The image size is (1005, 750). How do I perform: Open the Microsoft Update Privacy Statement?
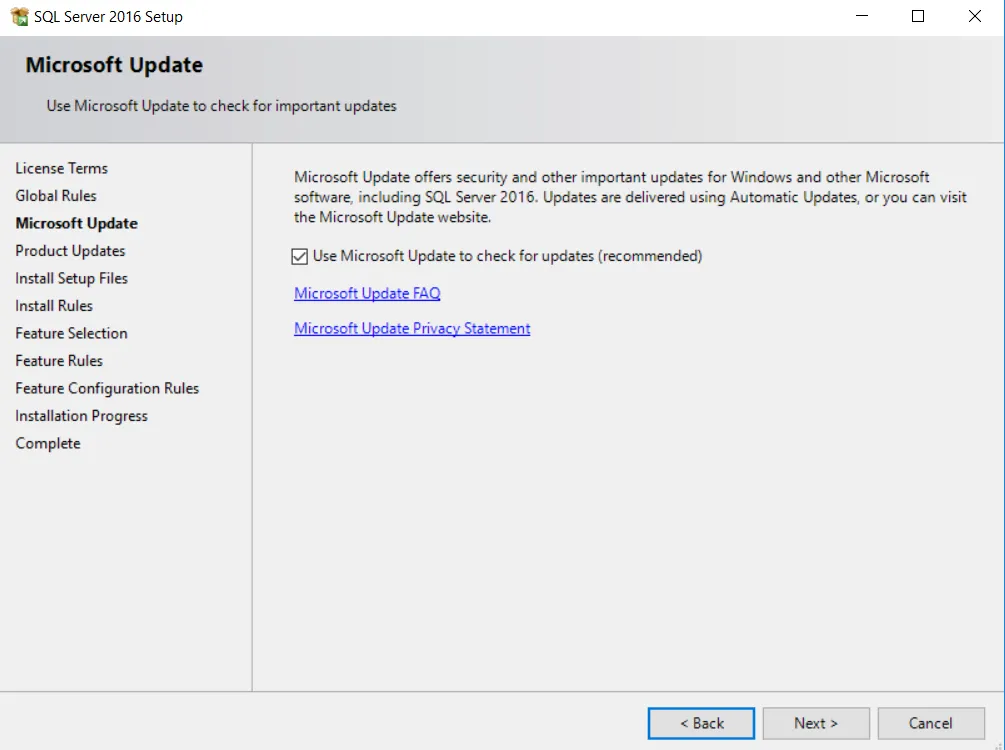412,328
